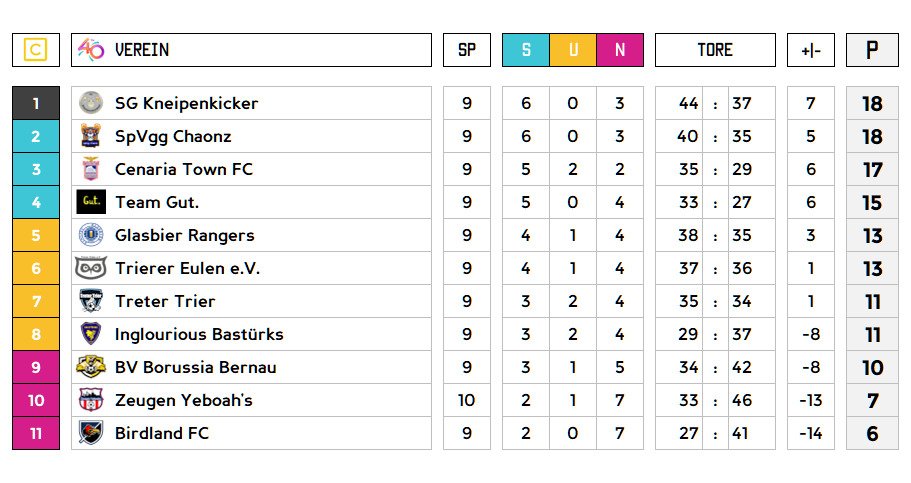This screenshot has height=483, width=911.
Task: Click the yellow C icon header
Action: coord(36,50)
